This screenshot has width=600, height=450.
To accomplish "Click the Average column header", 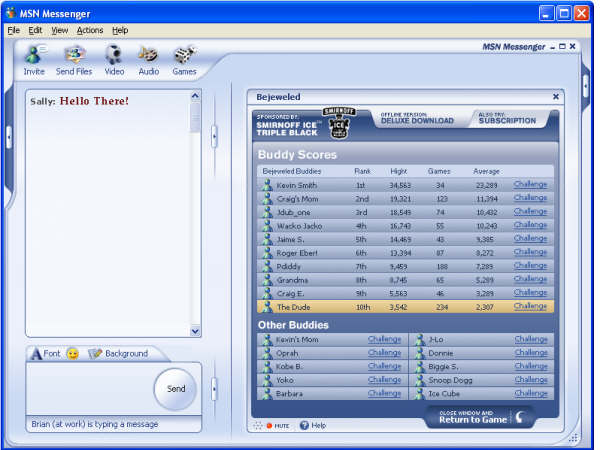I will click(x=486, y=171).
